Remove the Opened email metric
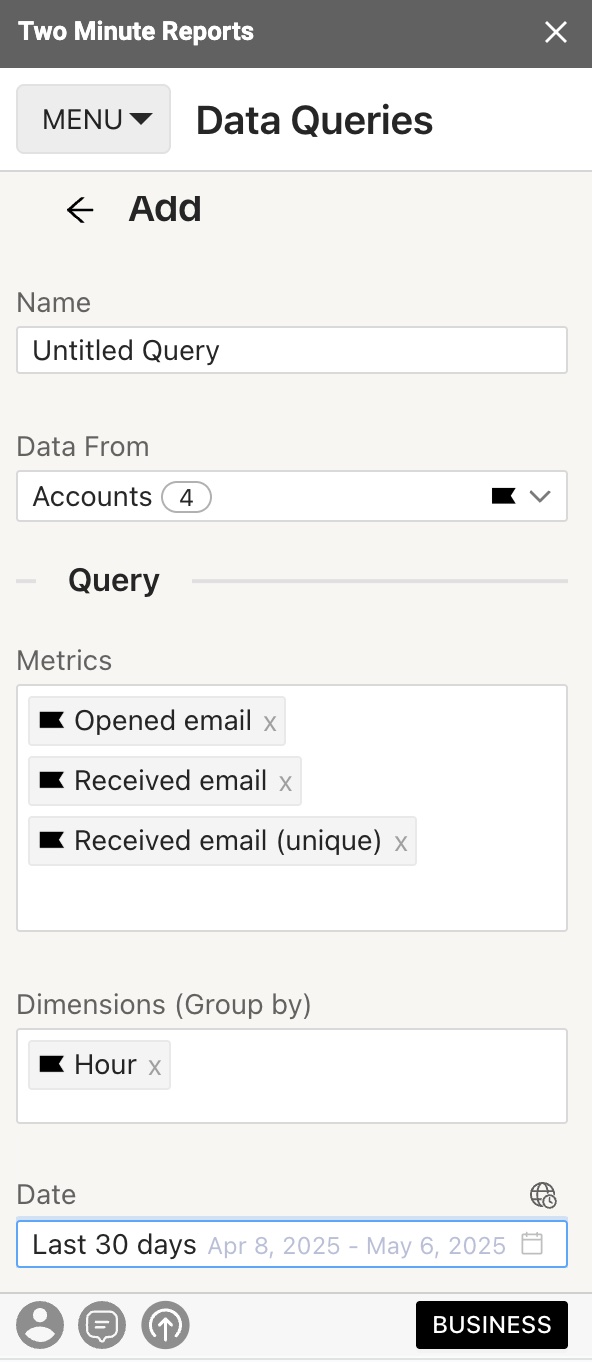 point(270,723)
